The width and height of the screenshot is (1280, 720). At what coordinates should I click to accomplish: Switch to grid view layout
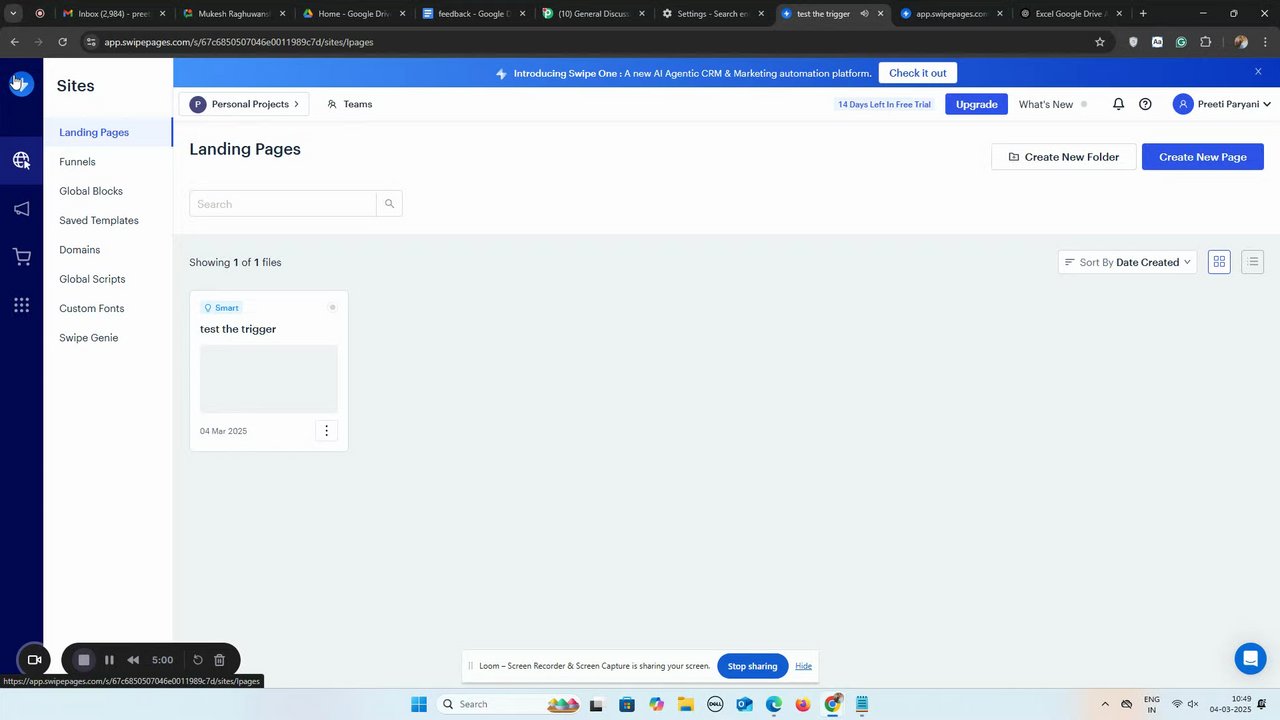(x=1219, y=262)
